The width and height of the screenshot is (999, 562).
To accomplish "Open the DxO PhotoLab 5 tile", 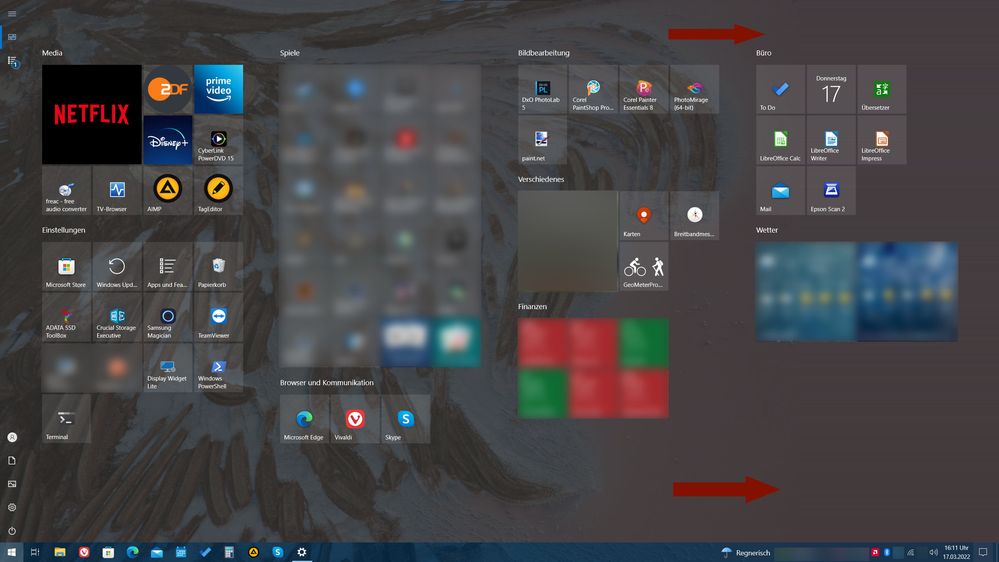I will click(542, 89).
